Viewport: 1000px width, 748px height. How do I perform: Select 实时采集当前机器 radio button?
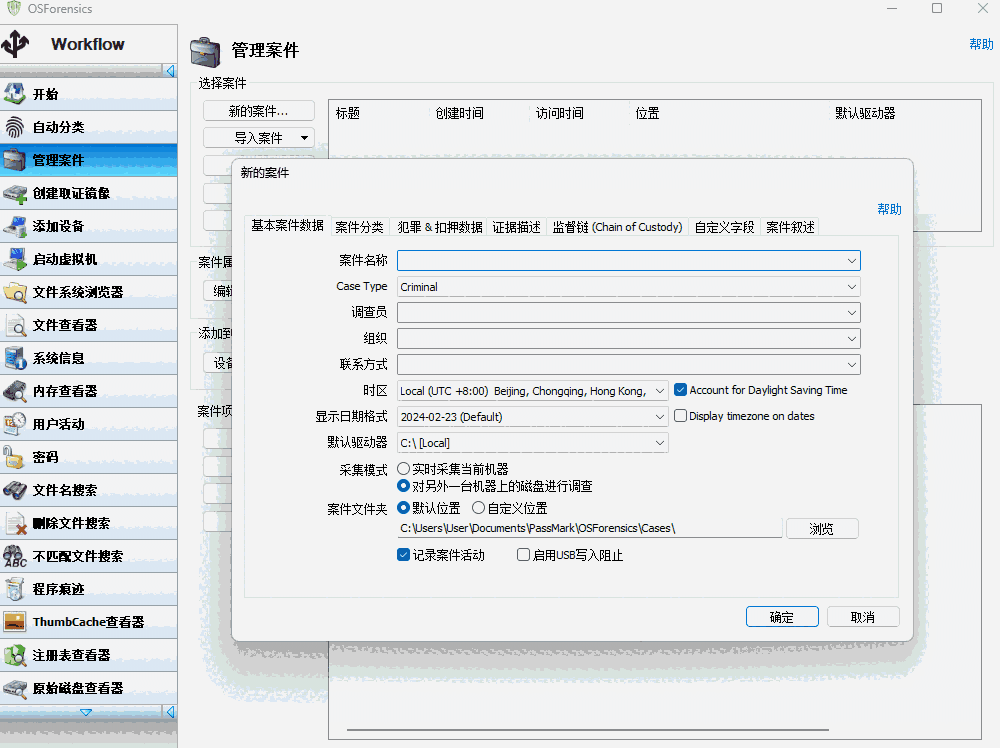[x=403, y=469]
